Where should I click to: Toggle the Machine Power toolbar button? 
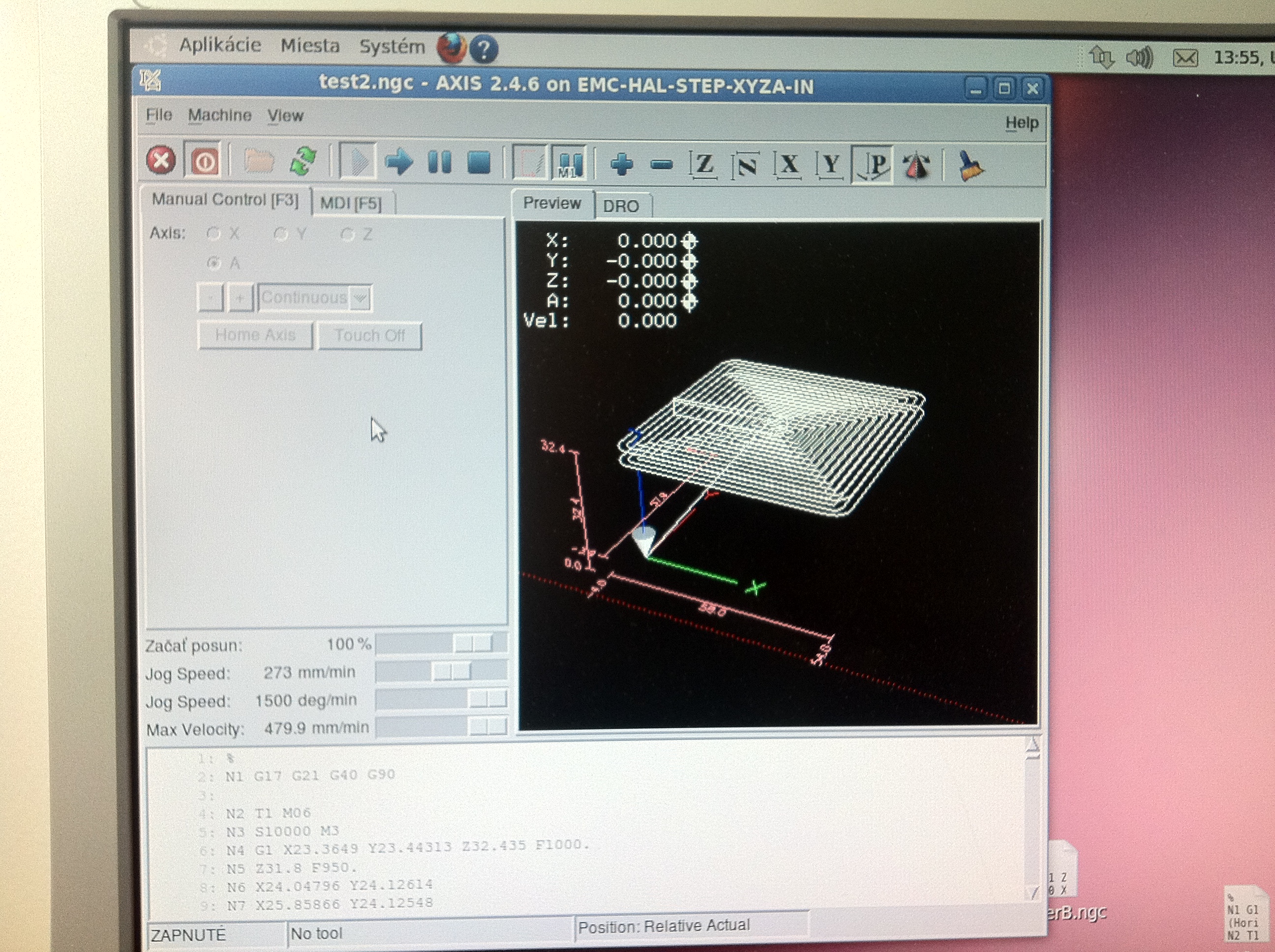pos(204,161)
